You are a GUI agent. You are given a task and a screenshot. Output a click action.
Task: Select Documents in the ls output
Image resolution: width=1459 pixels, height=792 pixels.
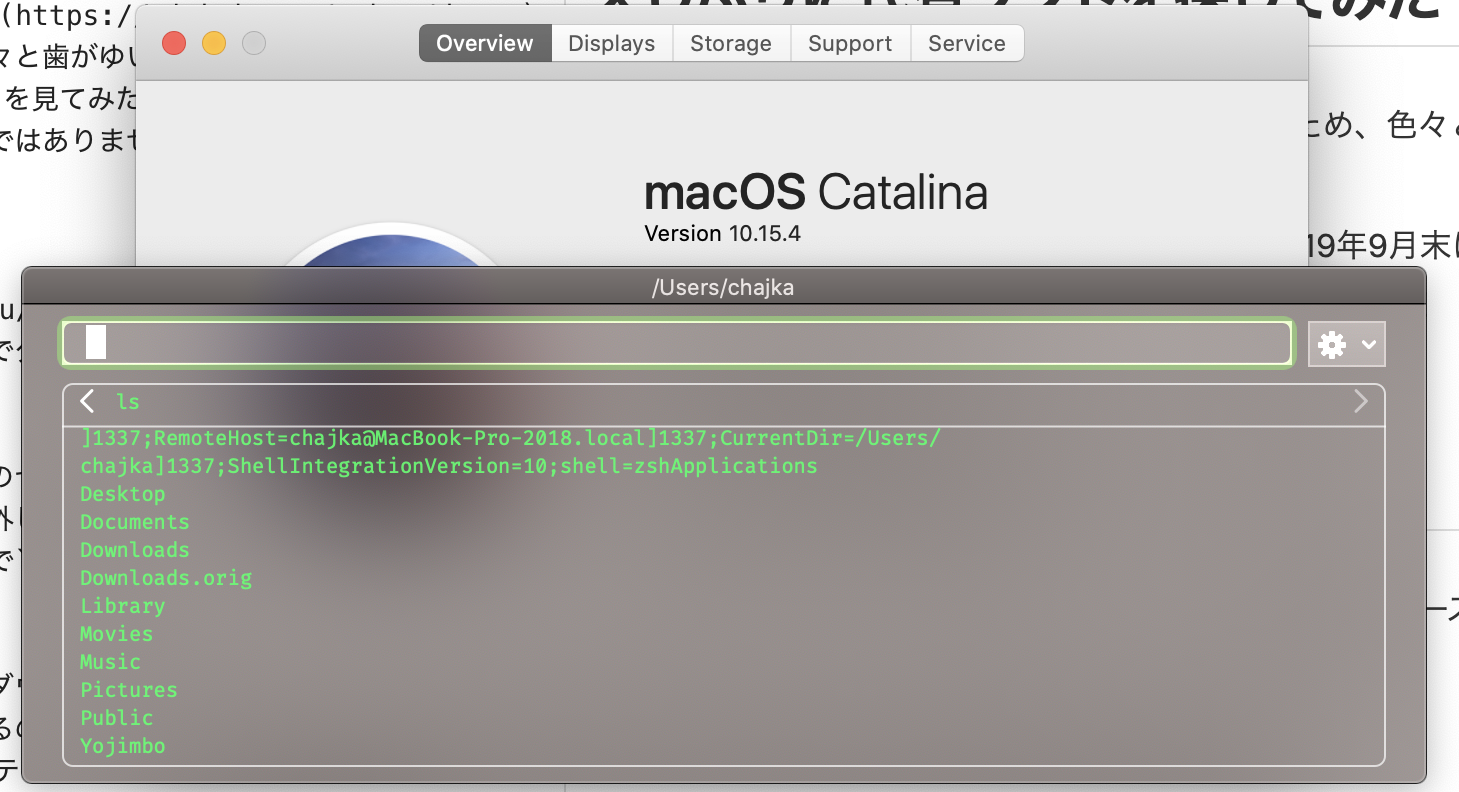[x=135, y=522]
